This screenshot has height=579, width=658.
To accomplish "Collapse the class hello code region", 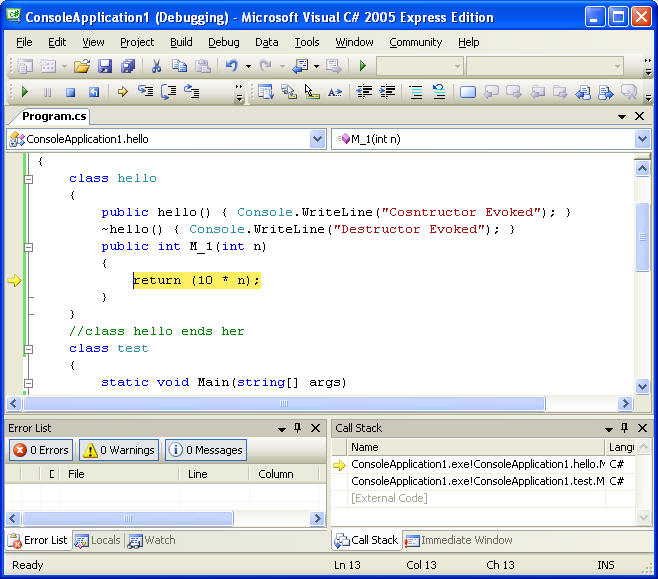I will [x=28, y=179].
